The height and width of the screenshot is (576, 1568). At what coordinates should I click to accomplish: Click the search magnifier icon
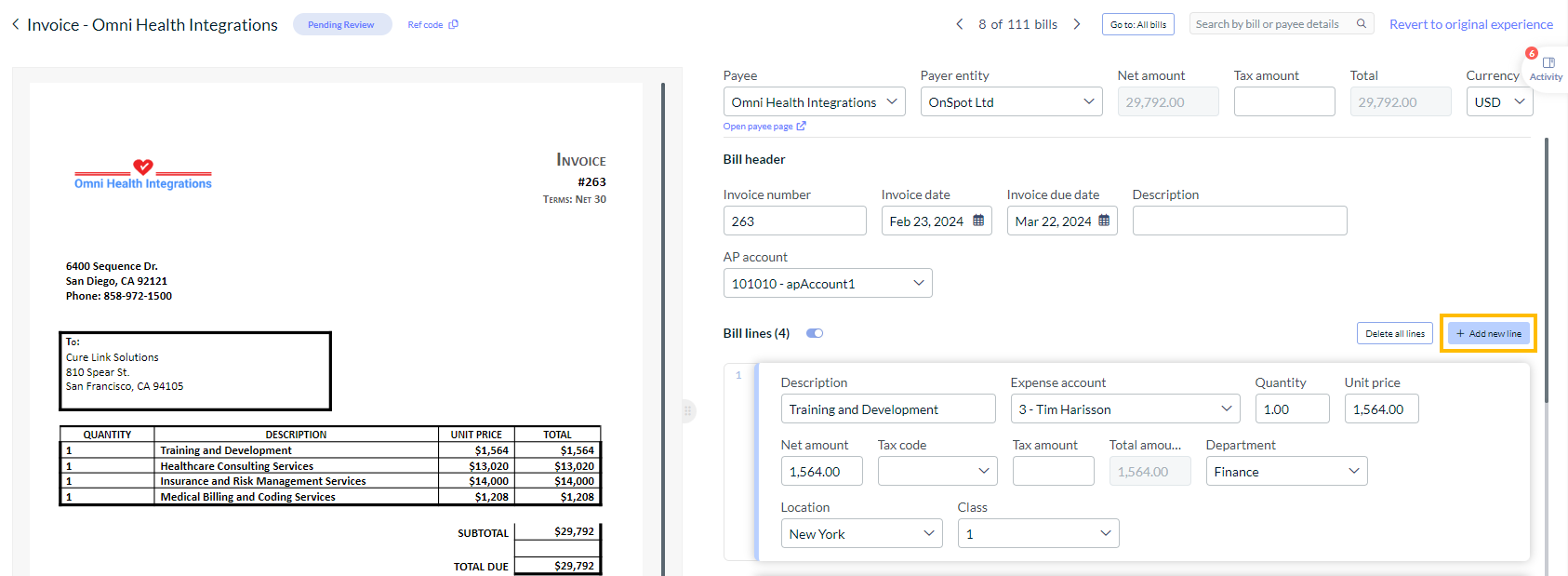point(1362,24)
